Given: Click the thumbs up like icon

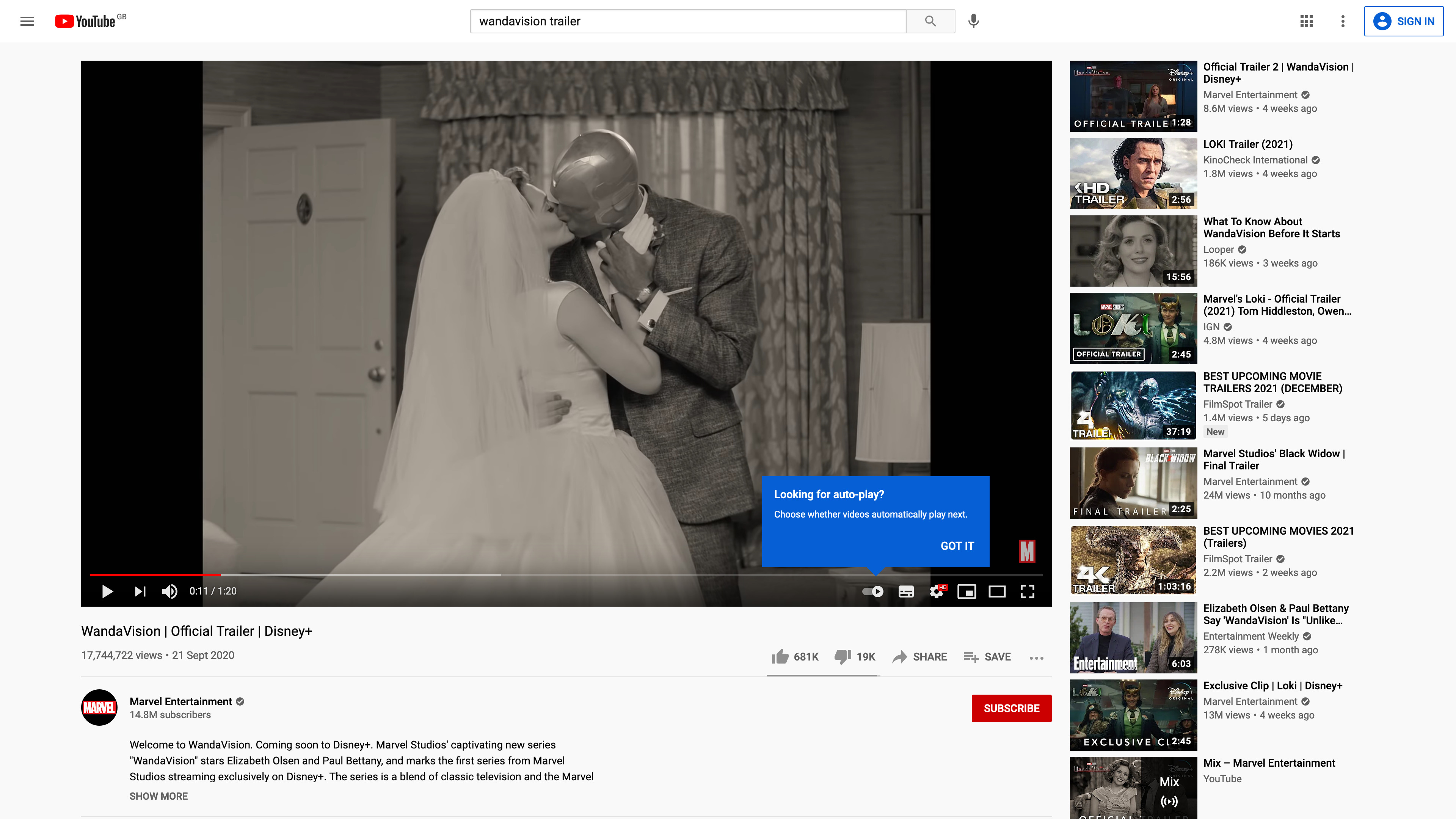Looking at the screenshot, I should point(780,656).
